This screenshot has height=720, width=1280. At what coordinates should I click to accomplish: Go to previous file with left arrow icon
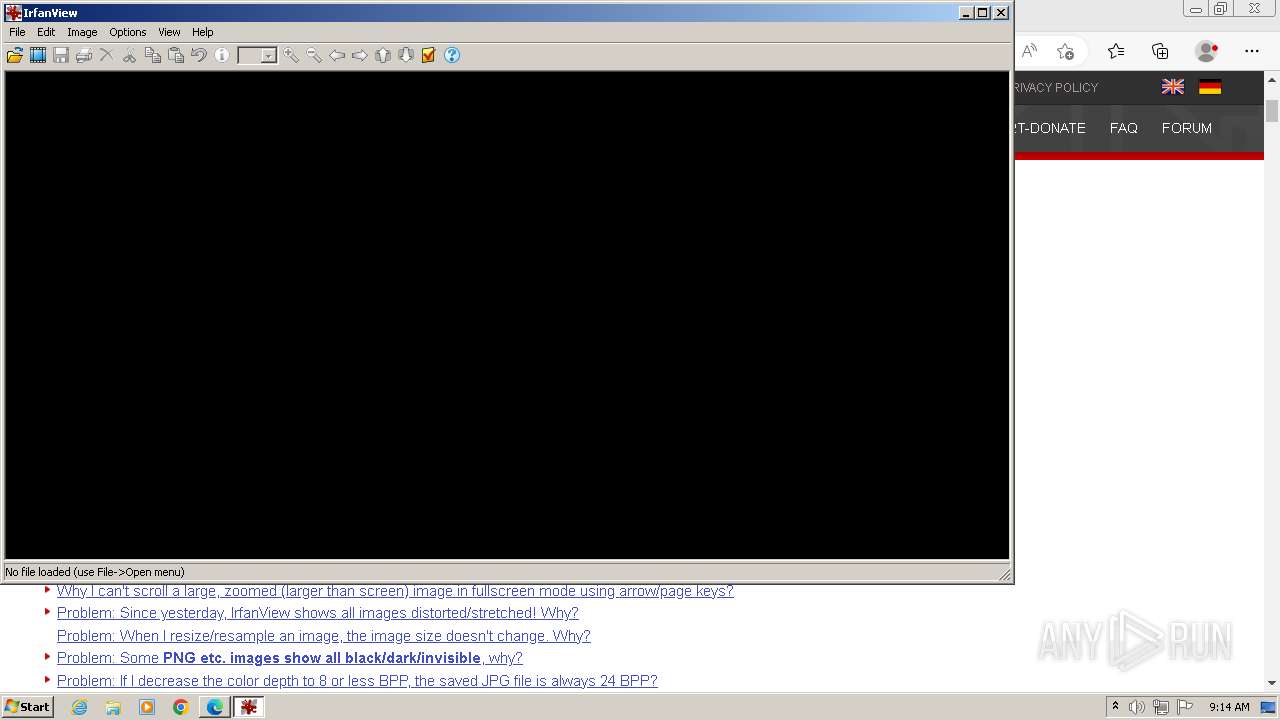(x=337, y=55)
